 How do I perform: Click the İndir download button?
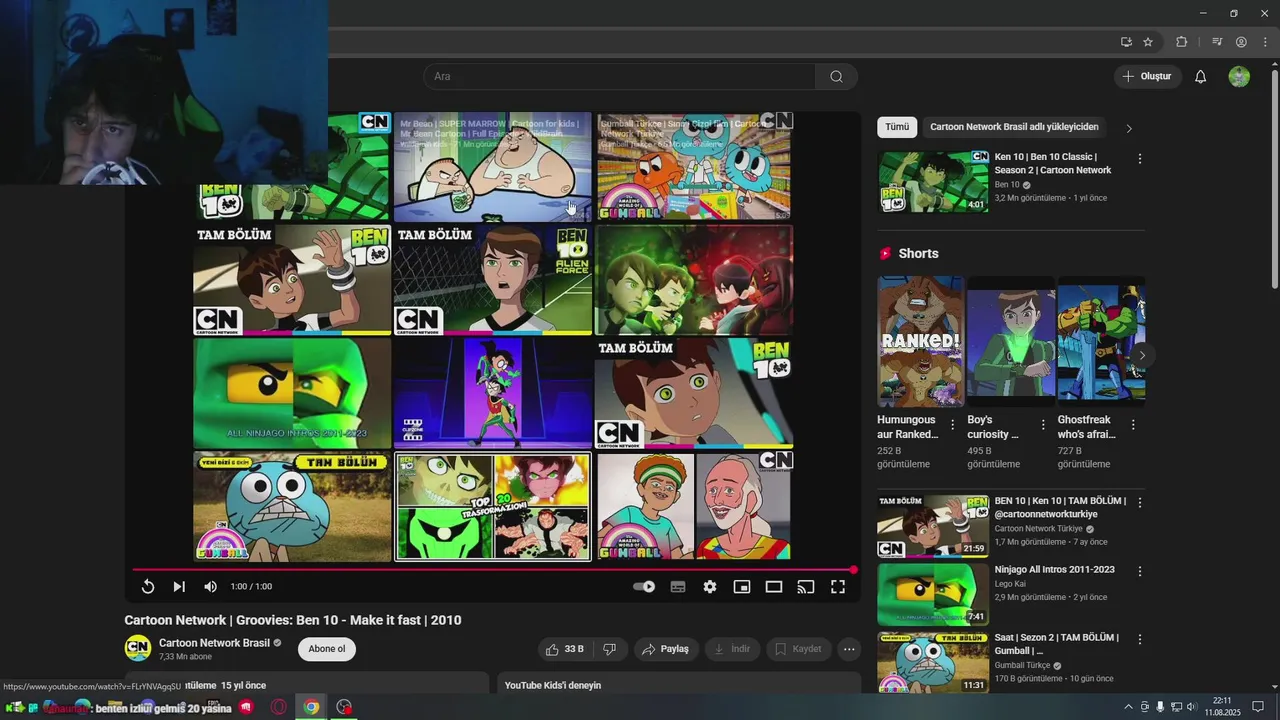(x=731, y=649)
